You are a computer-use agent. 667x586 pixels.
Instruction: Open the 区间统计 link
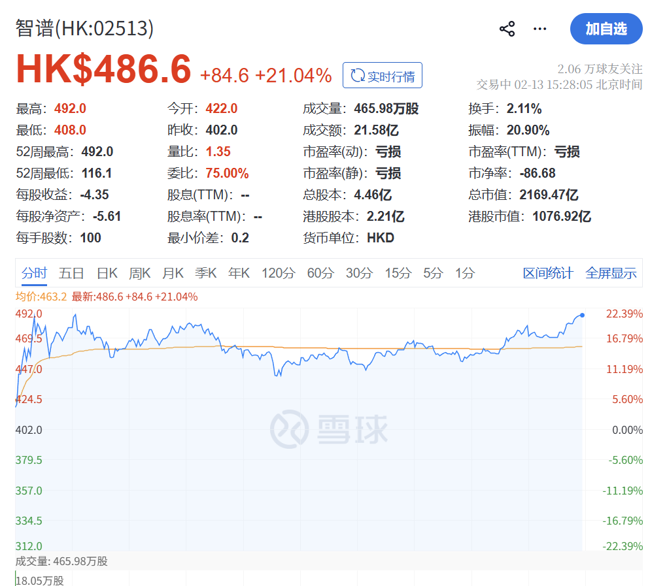click(x=548, y=273)
